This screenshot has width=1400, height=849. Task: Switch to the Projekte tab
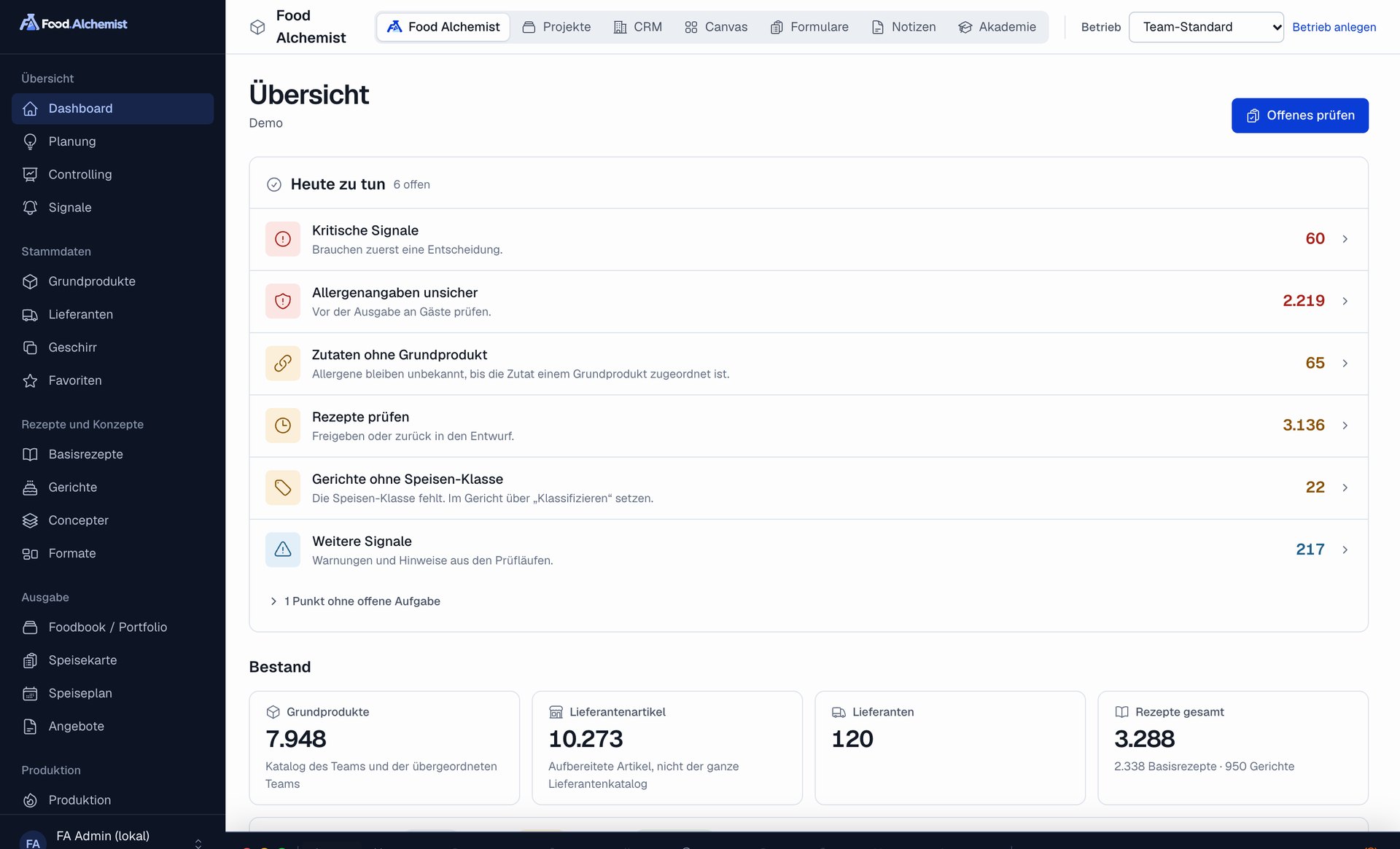[x=556, y=27]
